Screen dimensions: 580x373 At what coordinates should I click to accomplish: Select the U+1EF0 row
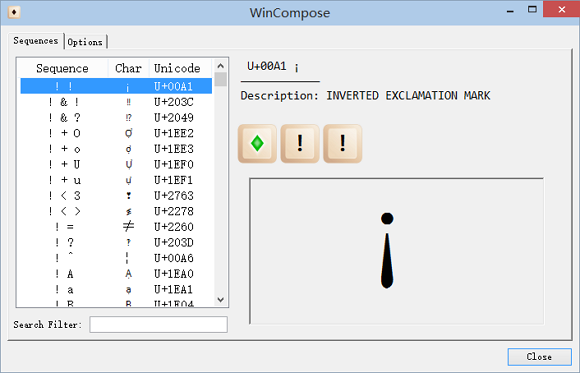(x=116, y=164)
